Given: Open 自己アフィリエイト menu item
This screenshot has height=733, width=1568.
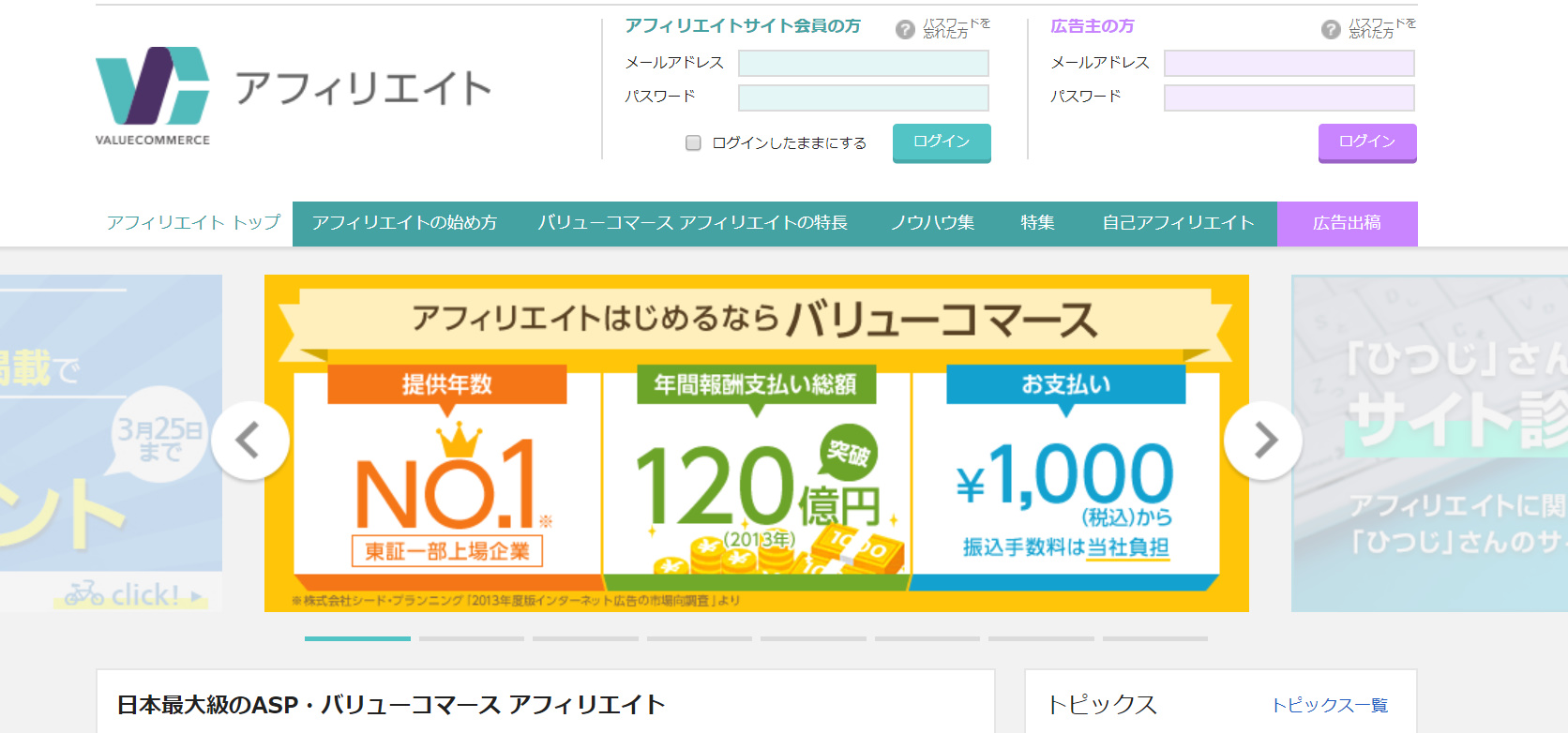Looking at the screenshot, I should (1178, 223).
